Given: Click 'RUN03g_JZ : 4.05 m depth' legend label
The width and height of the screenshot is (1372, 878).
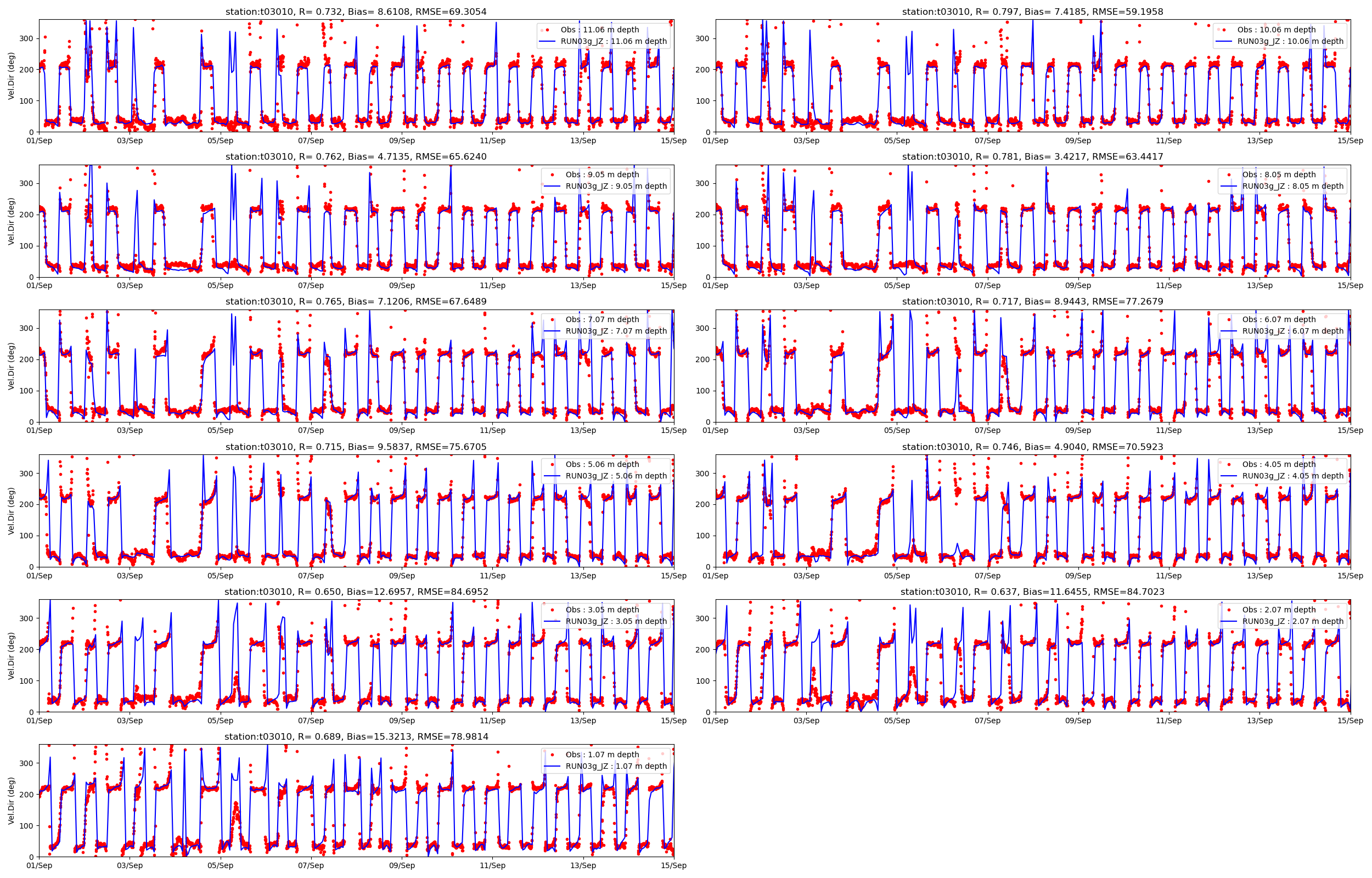Looking at the screenshot, I should [1293, 475].
